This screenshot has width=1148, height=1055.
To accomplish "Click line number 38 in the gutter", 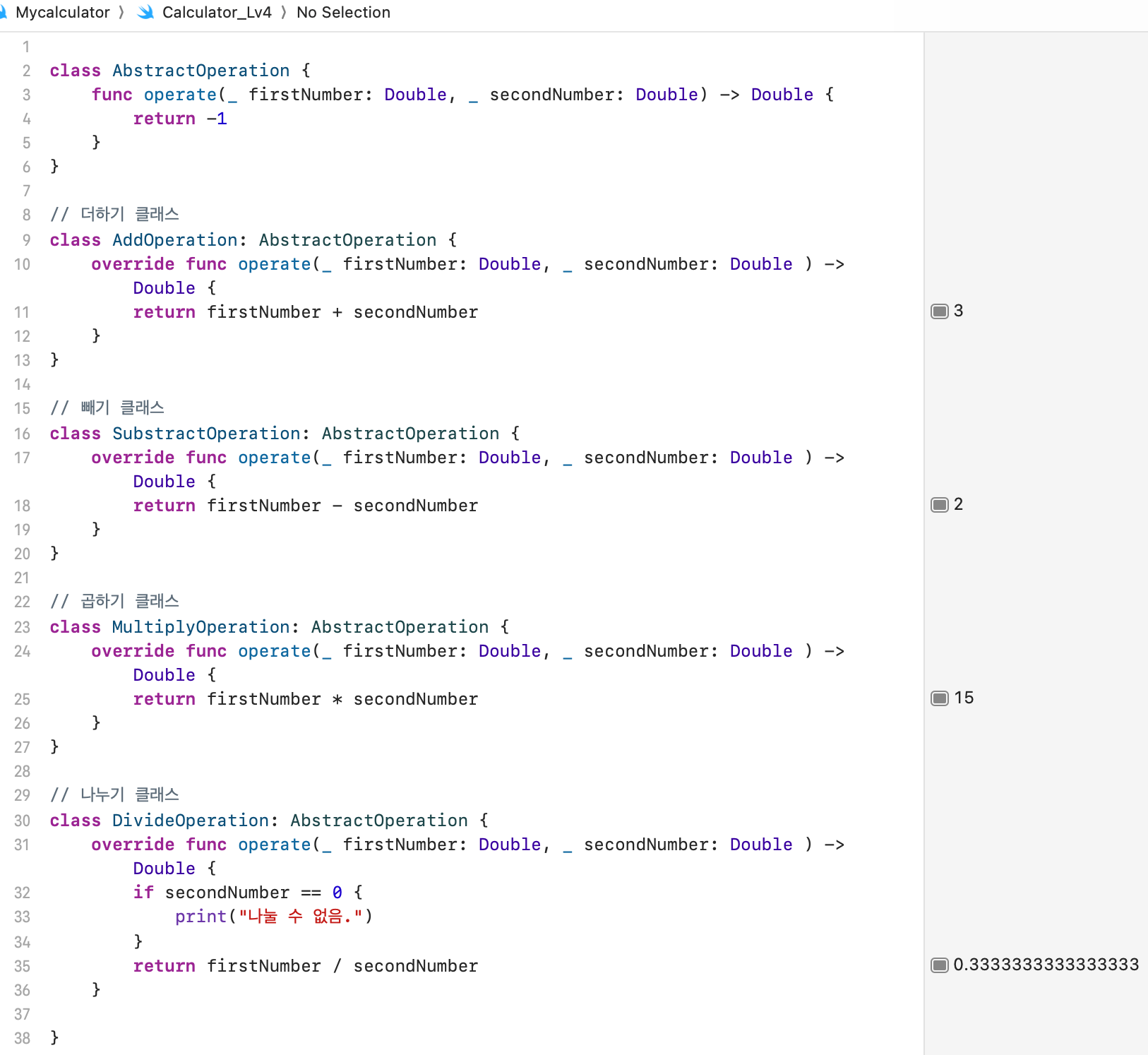I will [x=23, y=1038].
